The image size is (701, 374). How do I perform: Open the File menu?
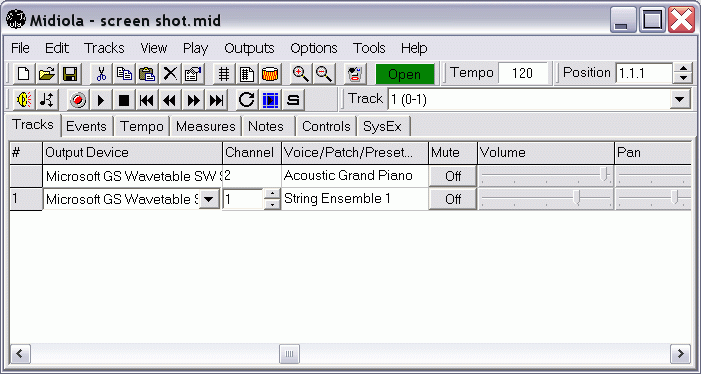pyautogui.click(x=20, y=48)
